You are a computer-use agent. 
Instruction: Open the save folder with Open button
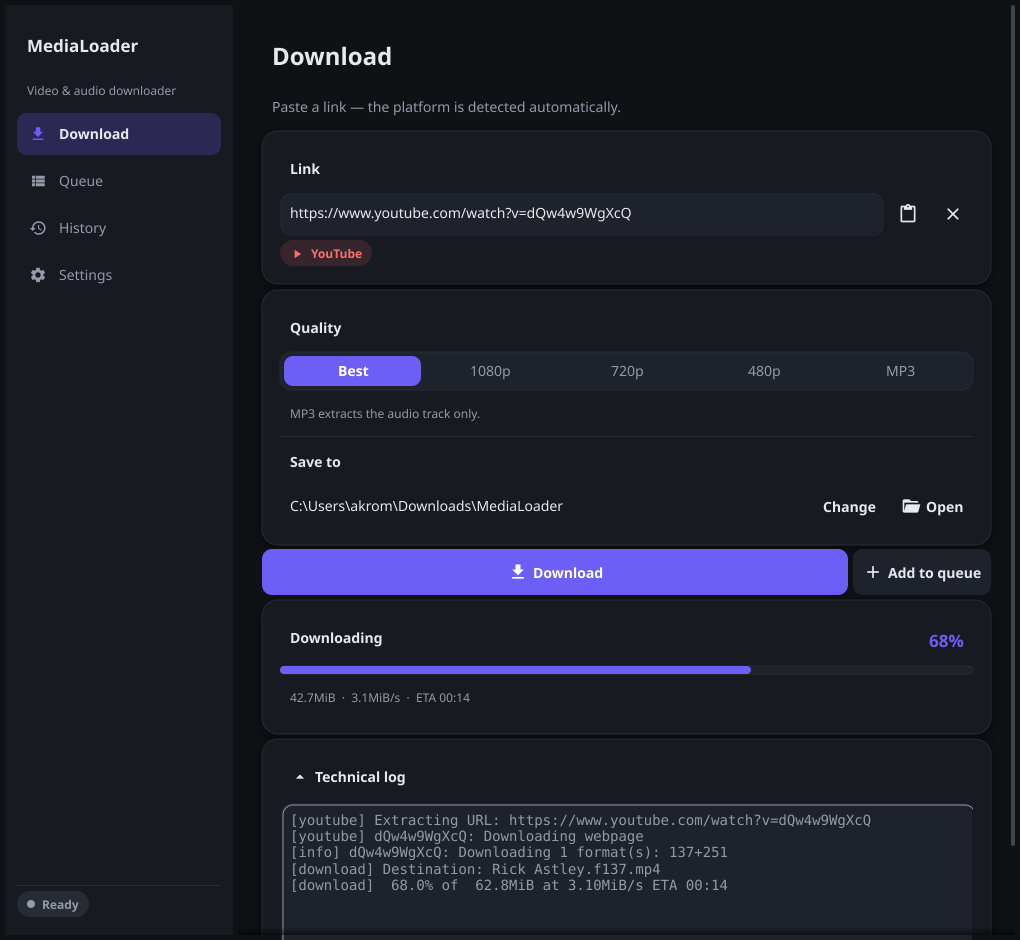pos(933,507)
